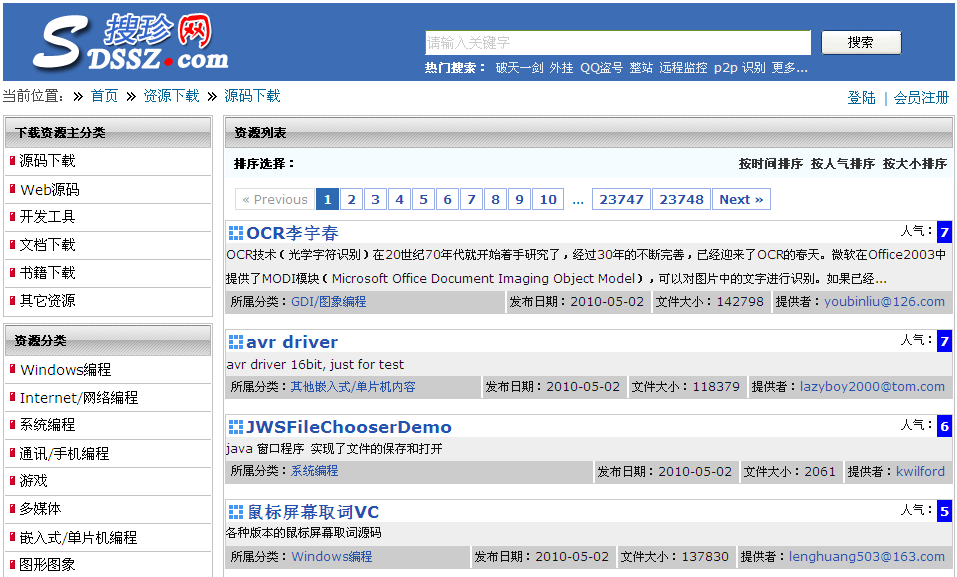Viewport: 957px width, 577px height.
Task: Jump to page 23748
Action: 681,199
